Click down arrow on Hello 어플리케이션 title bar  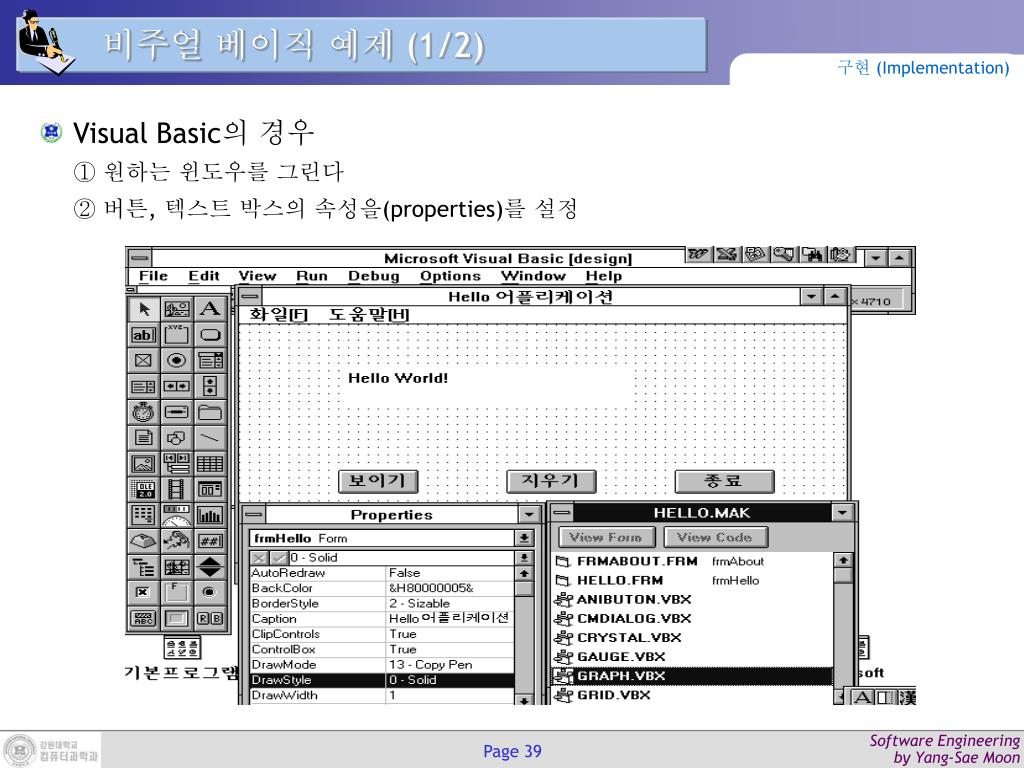tap(812, 296)
